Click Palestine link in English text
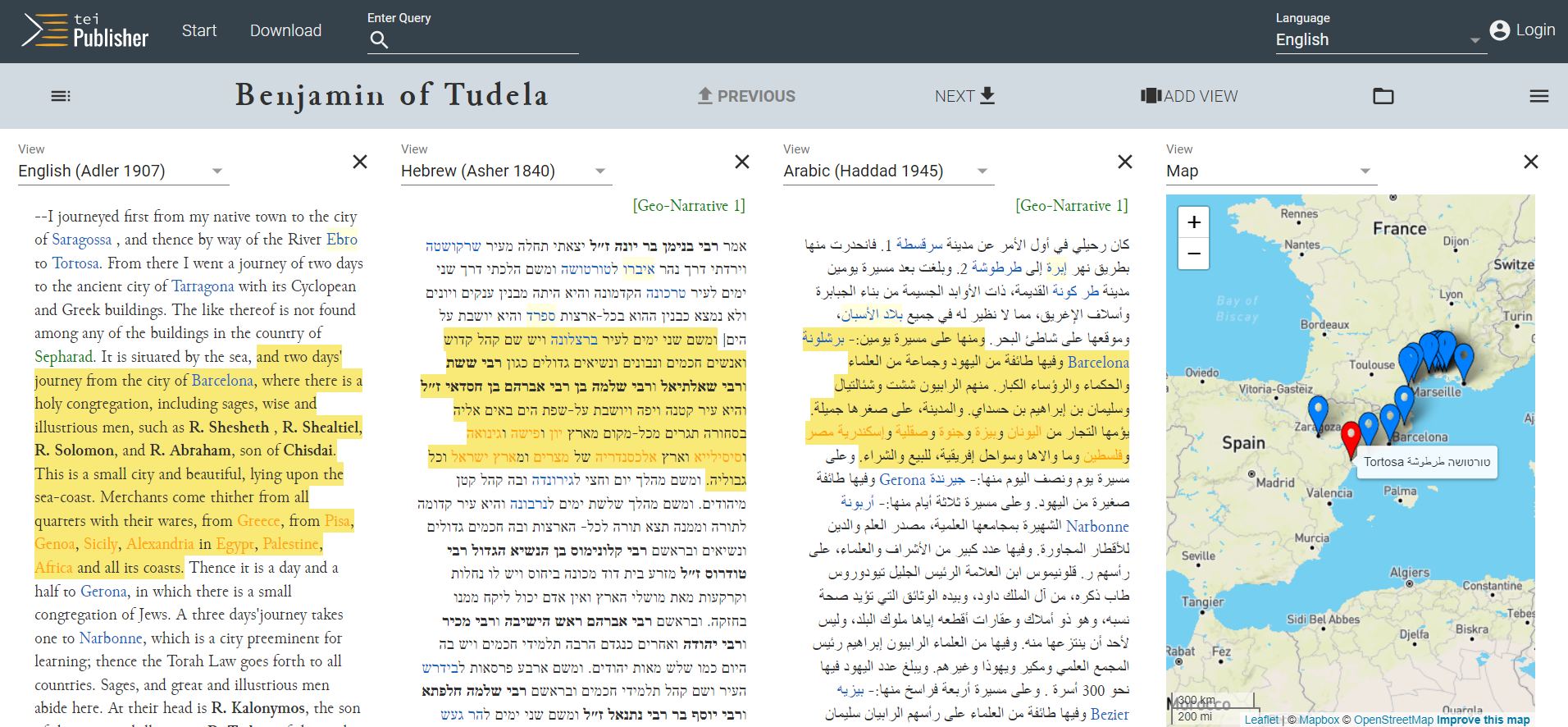Screen dimensions: 1568x727 (290, 544)
